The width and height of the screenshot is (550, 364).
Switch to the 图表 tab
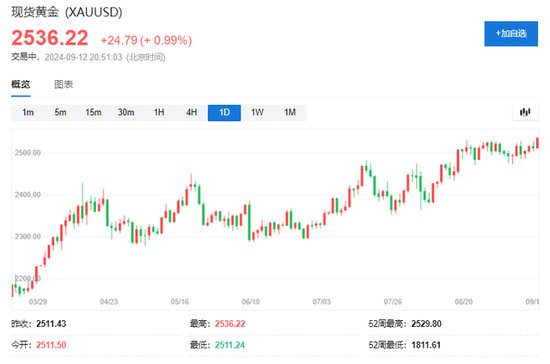point(63,85)
